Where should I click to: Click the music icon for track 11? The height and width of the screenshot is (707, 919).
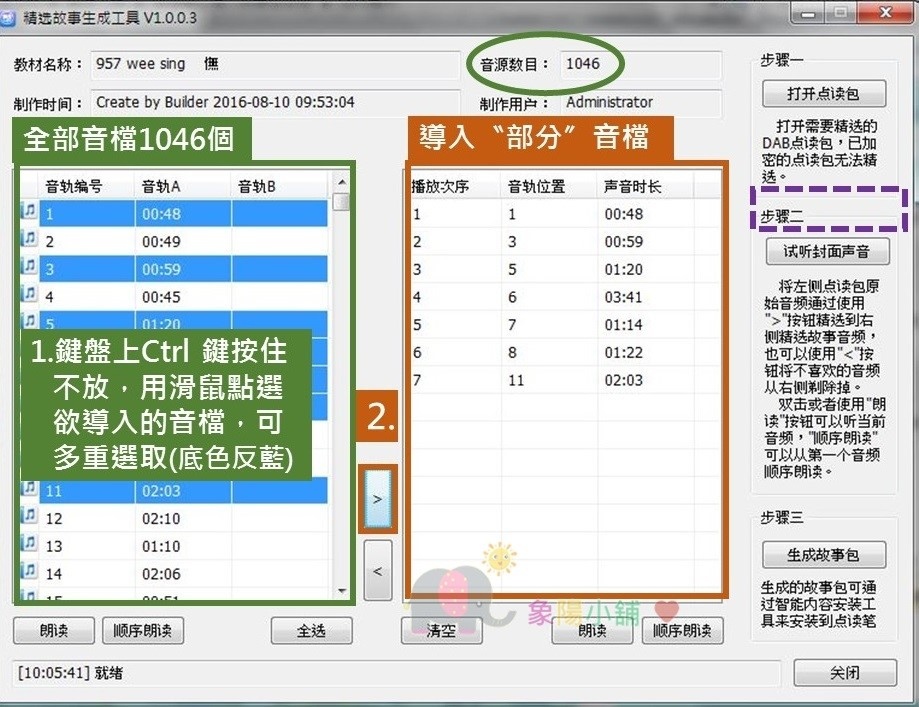(x=29, y=487)
